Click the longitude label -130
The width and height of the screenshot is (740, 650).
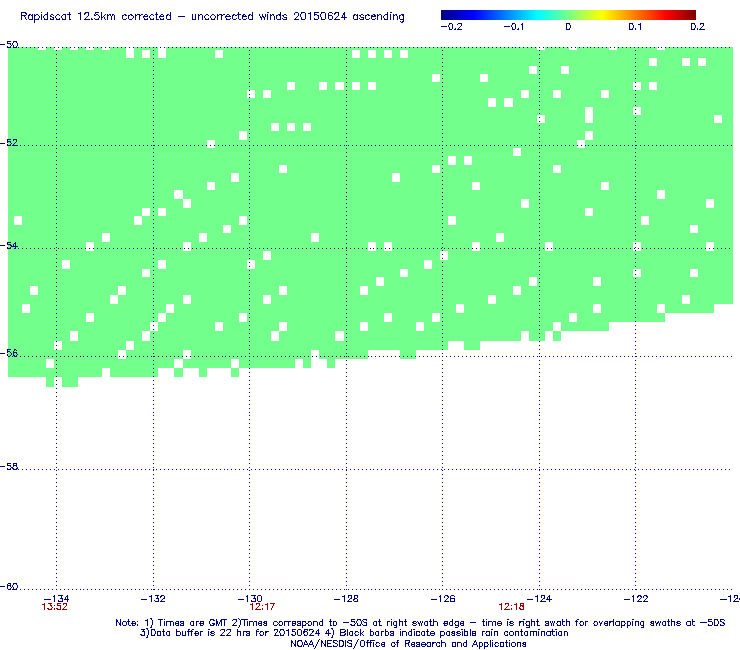click(x=250, y=599)
